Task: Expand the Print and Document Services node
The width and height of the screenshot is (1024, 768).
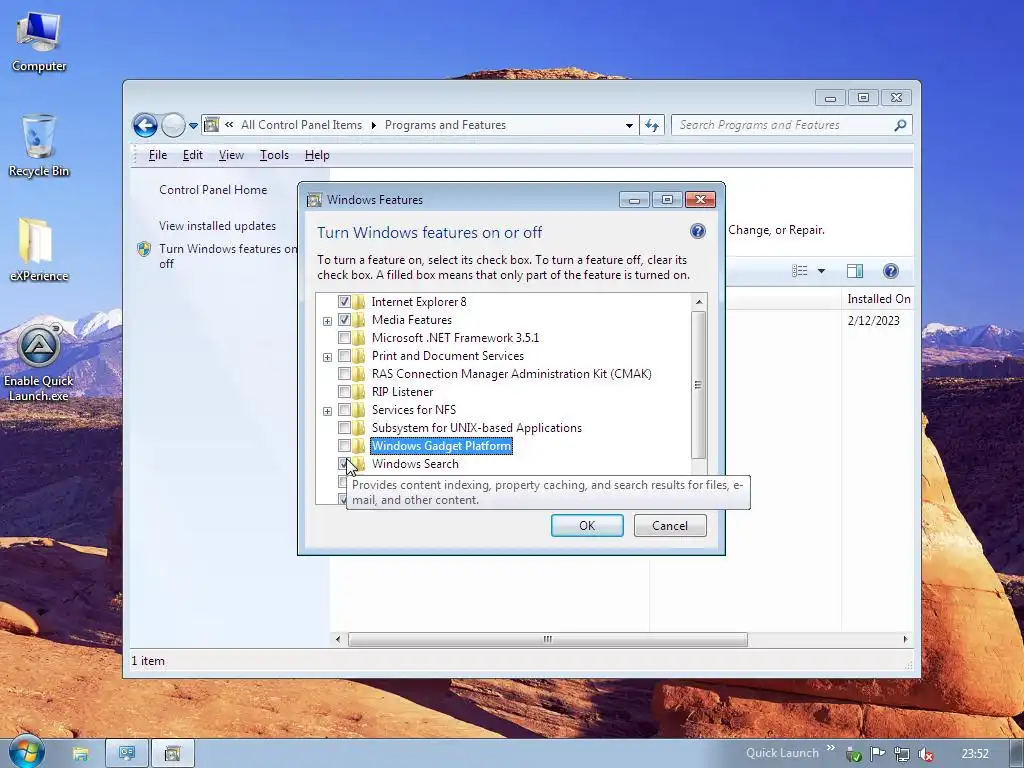Action: coord(327,357)
